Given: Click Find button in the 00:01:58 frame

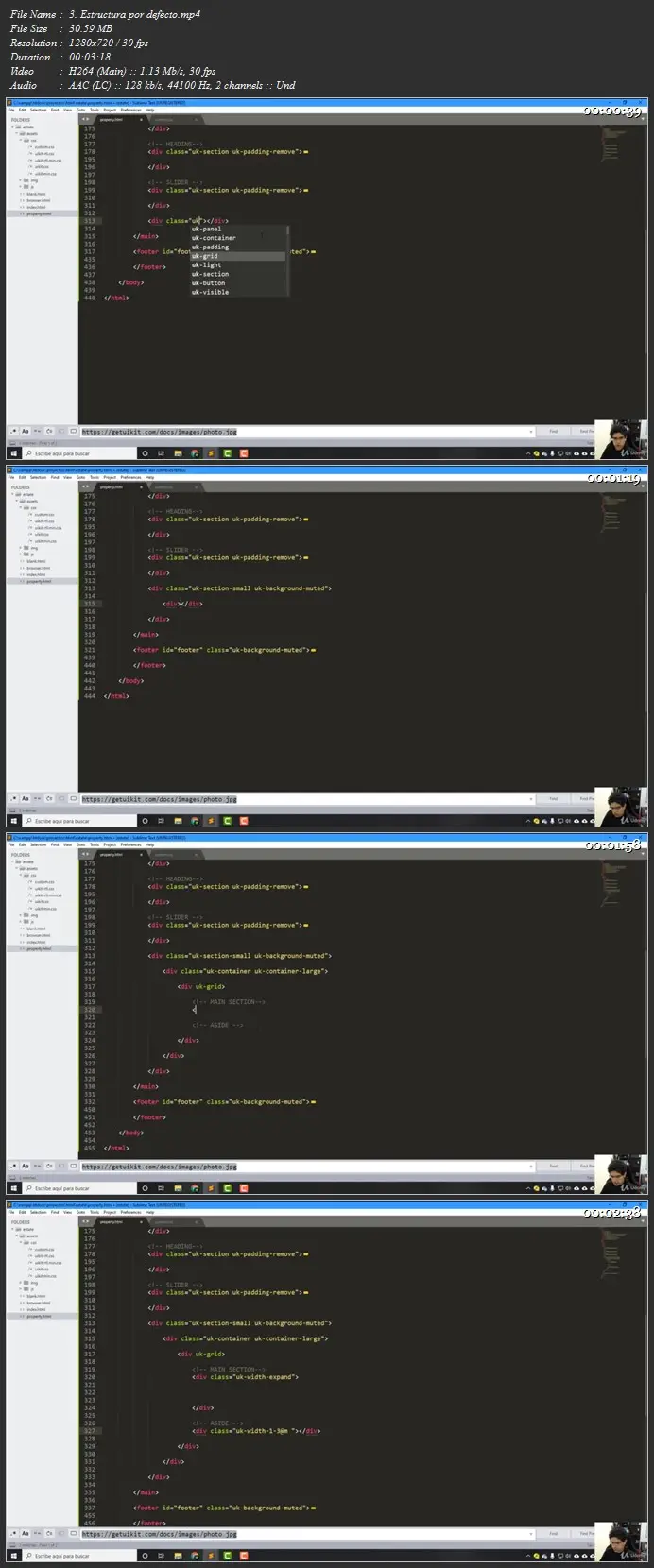Looking at the screenshot, I should (x=554, y=1166).
